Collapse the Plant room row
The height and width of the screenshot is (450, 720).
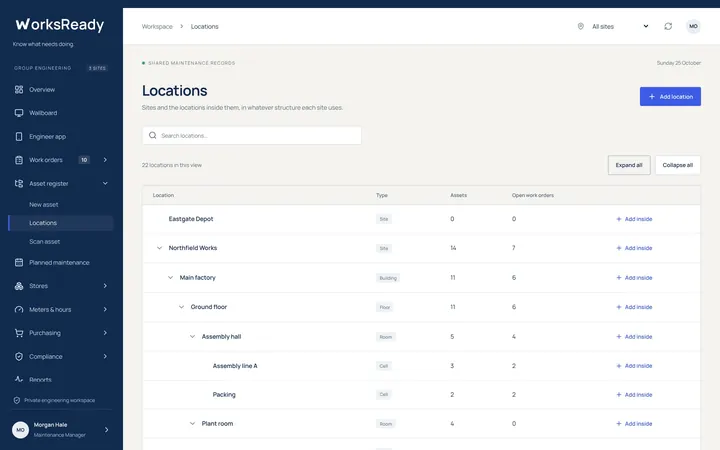(x=192, y=423)
